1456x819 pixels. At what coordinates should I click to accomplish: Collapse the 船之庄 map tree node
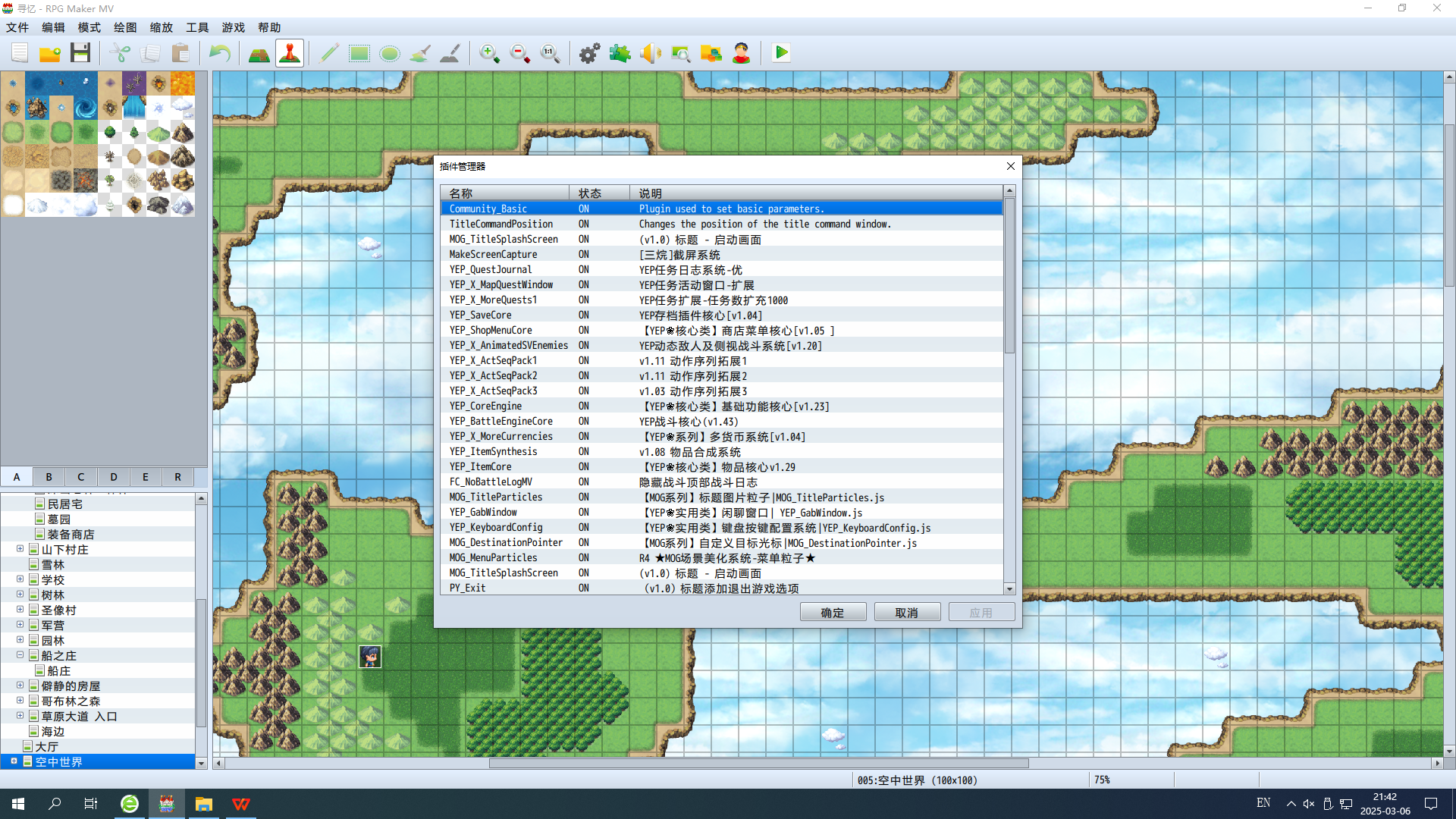(20, 655)
